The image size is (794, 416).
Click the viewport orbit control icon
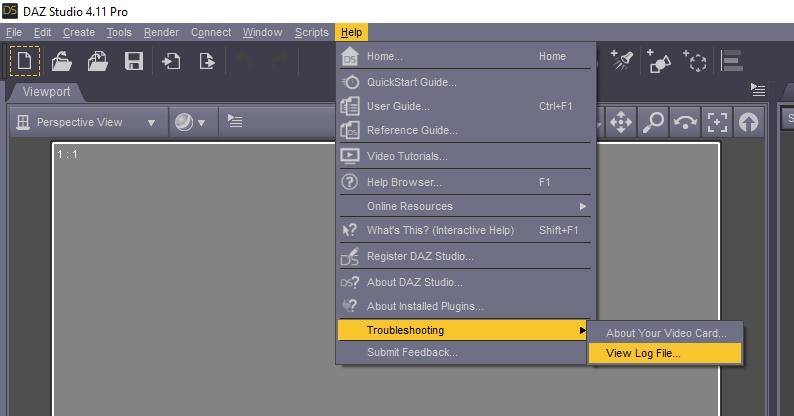pyautogui.click(x=685, y=122)
